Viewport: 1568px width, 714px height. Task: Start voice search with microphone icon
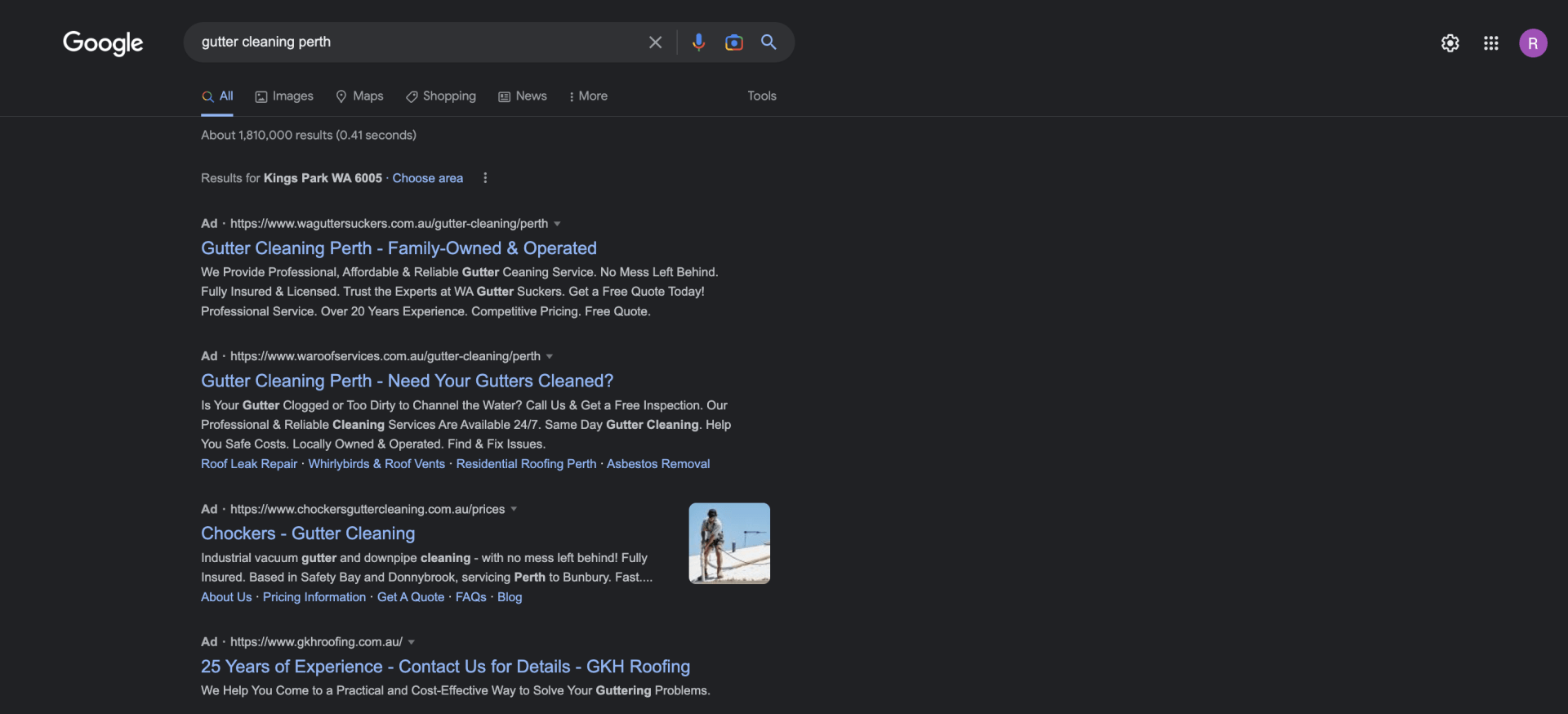698,42
